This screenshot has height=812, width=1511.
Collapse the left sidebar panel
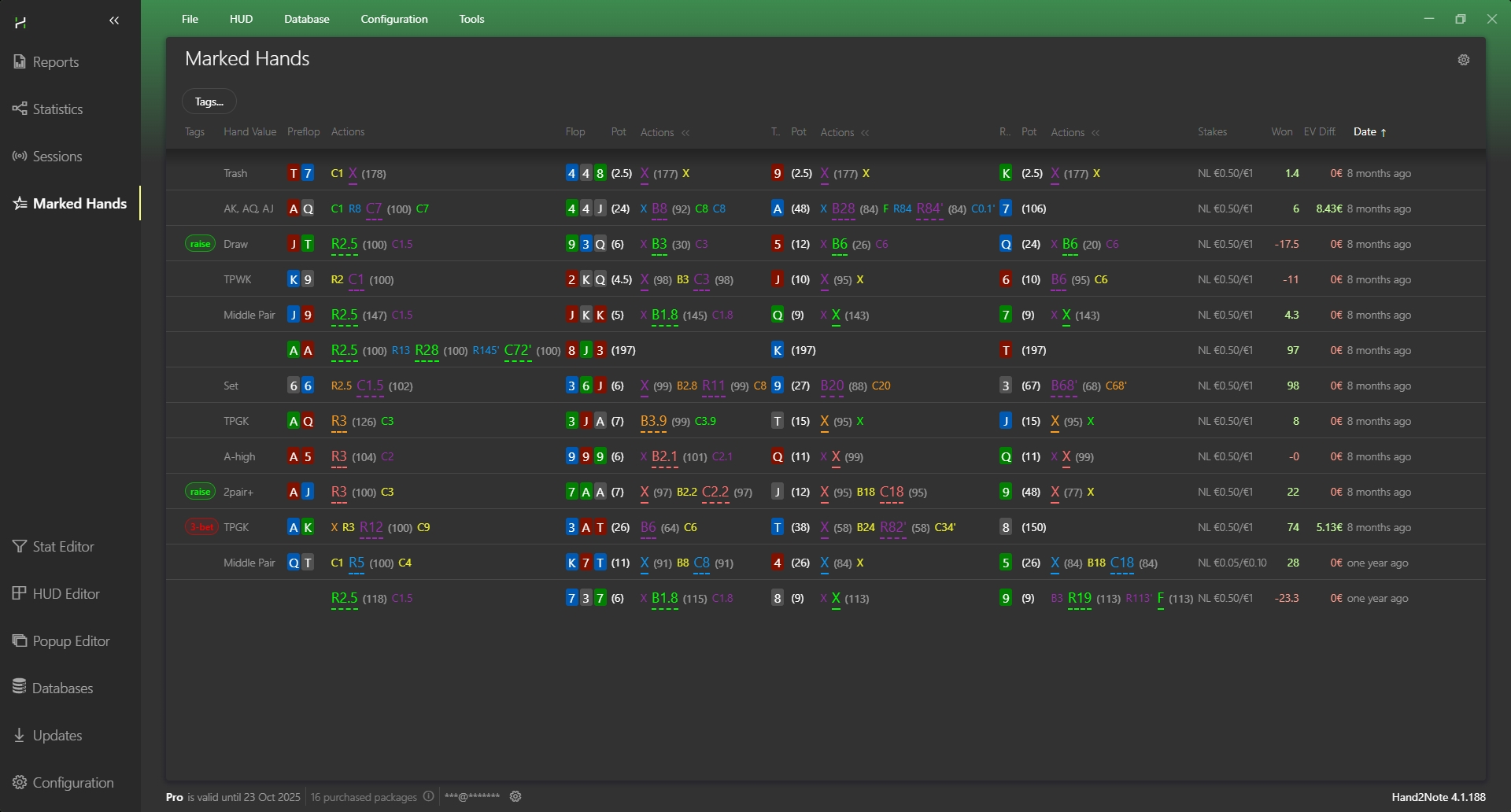(114, 21)
